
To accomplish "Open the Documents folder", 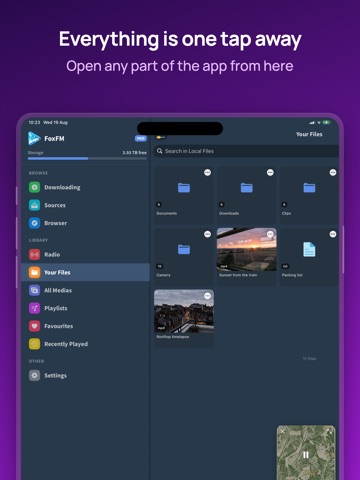I will [x=184, y=195].
